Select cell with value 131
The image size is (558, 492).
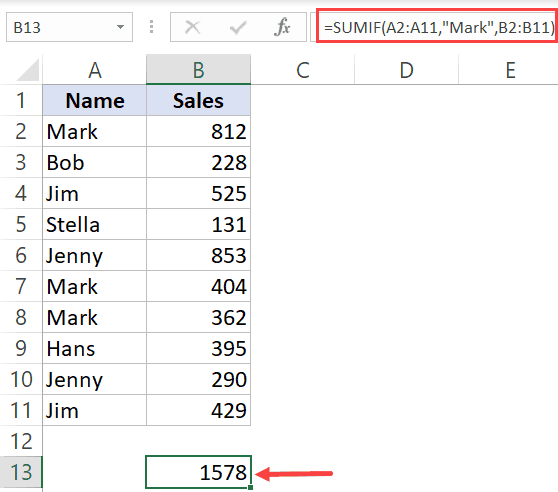click(x=198, y=224)
